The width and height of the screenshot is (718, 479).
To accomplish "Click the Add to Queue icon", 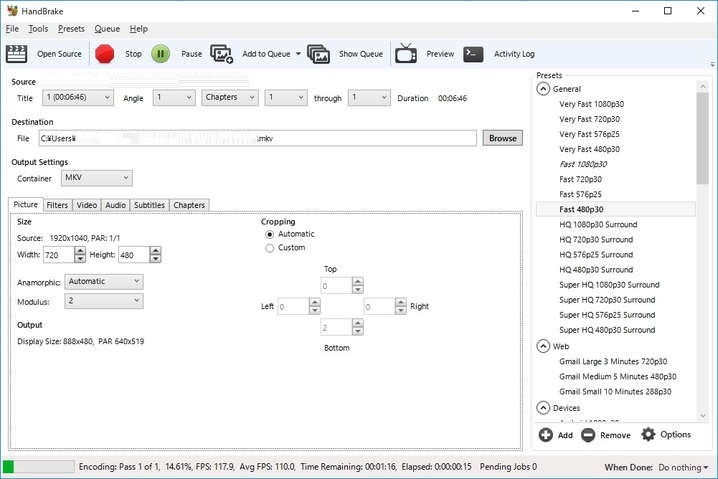I will [222, 54].
